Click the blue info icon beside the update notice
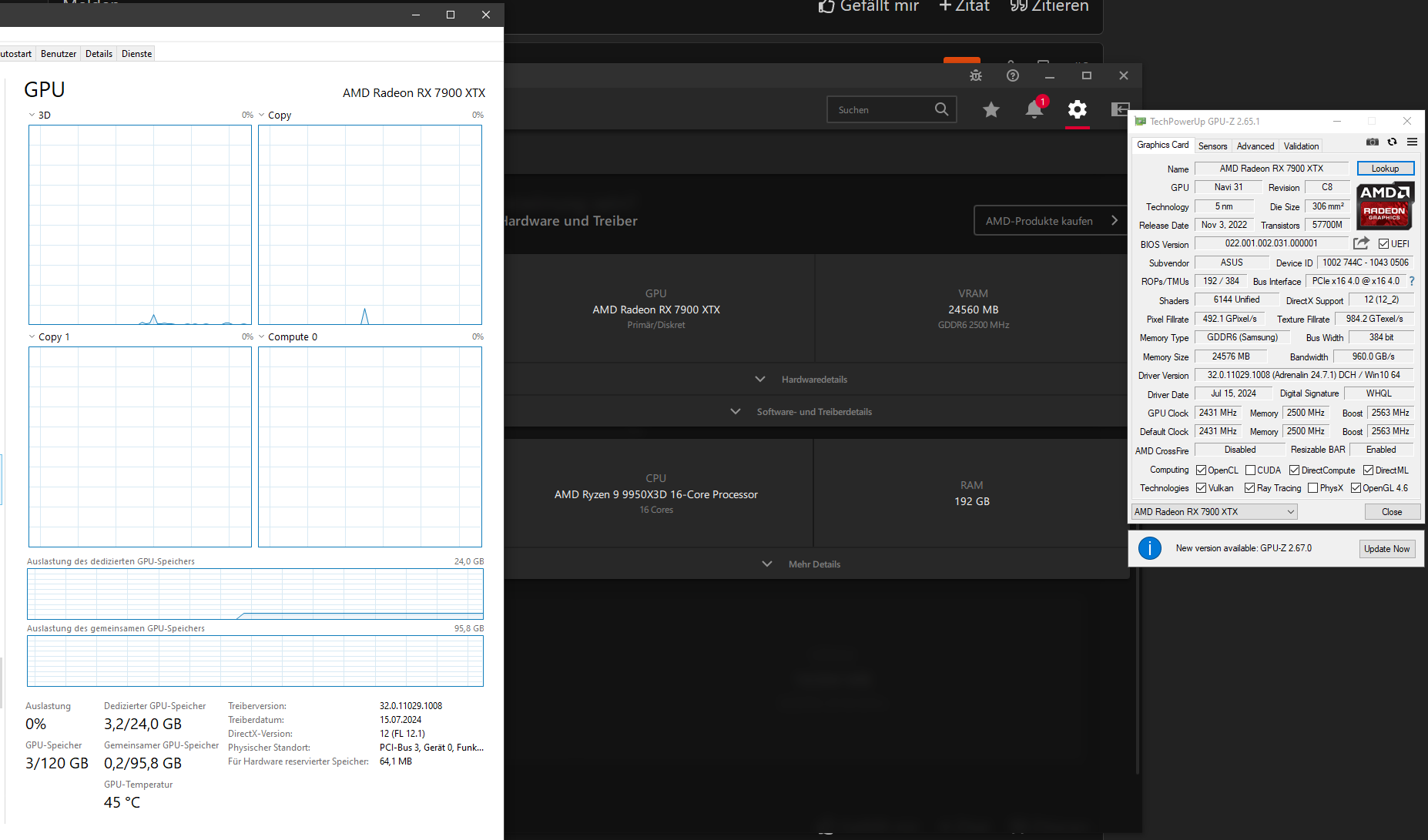Screen dimensions: 1428x840 [x=1150, y=548]
